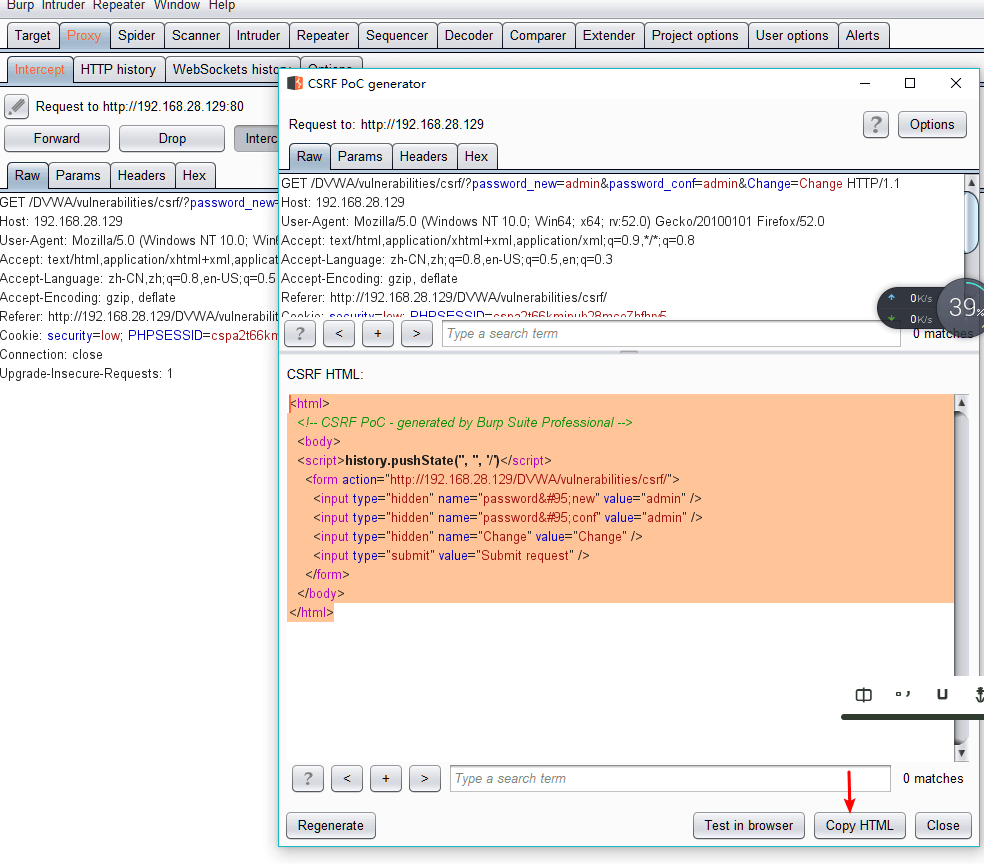This screenshot has height=864, width=984.
Task: Open the Window menu
Action: pos(177,6)
